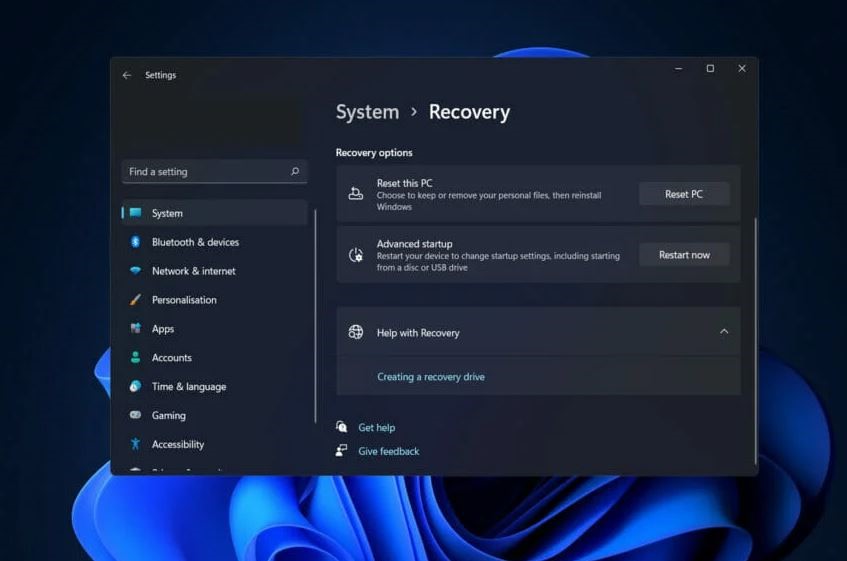
Task: Open System settings category
Action: click(x=215, y=213)
